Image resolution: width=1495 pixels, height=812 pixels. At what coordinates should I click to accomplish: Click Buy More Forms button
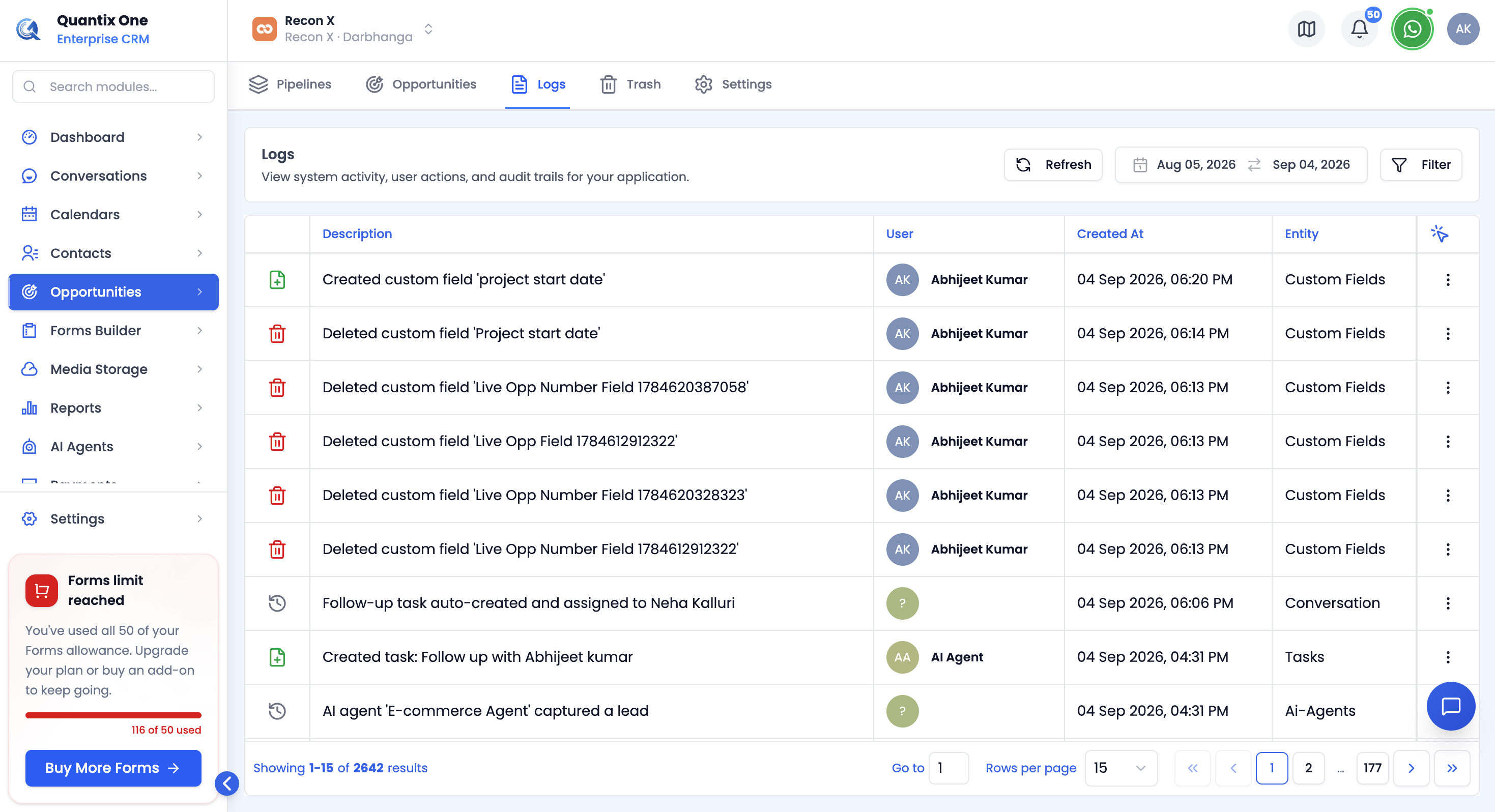[113, 768]
